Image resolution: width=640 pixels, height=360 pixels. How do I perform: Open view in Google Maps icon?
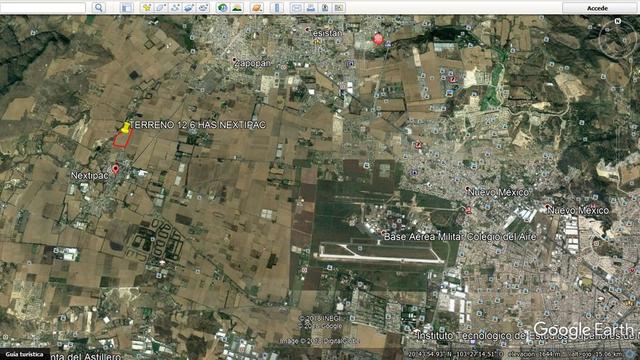tap(339, 7)
